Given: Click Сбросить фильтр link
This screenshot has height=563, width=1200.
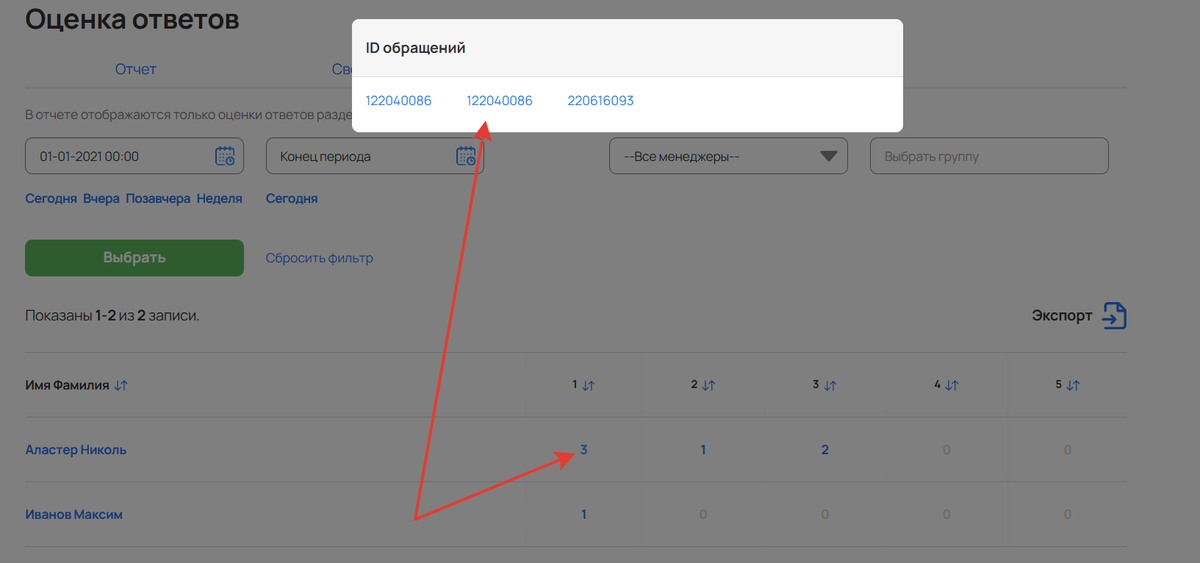Looking at the screenshot, I should click(x=319, y=258).
